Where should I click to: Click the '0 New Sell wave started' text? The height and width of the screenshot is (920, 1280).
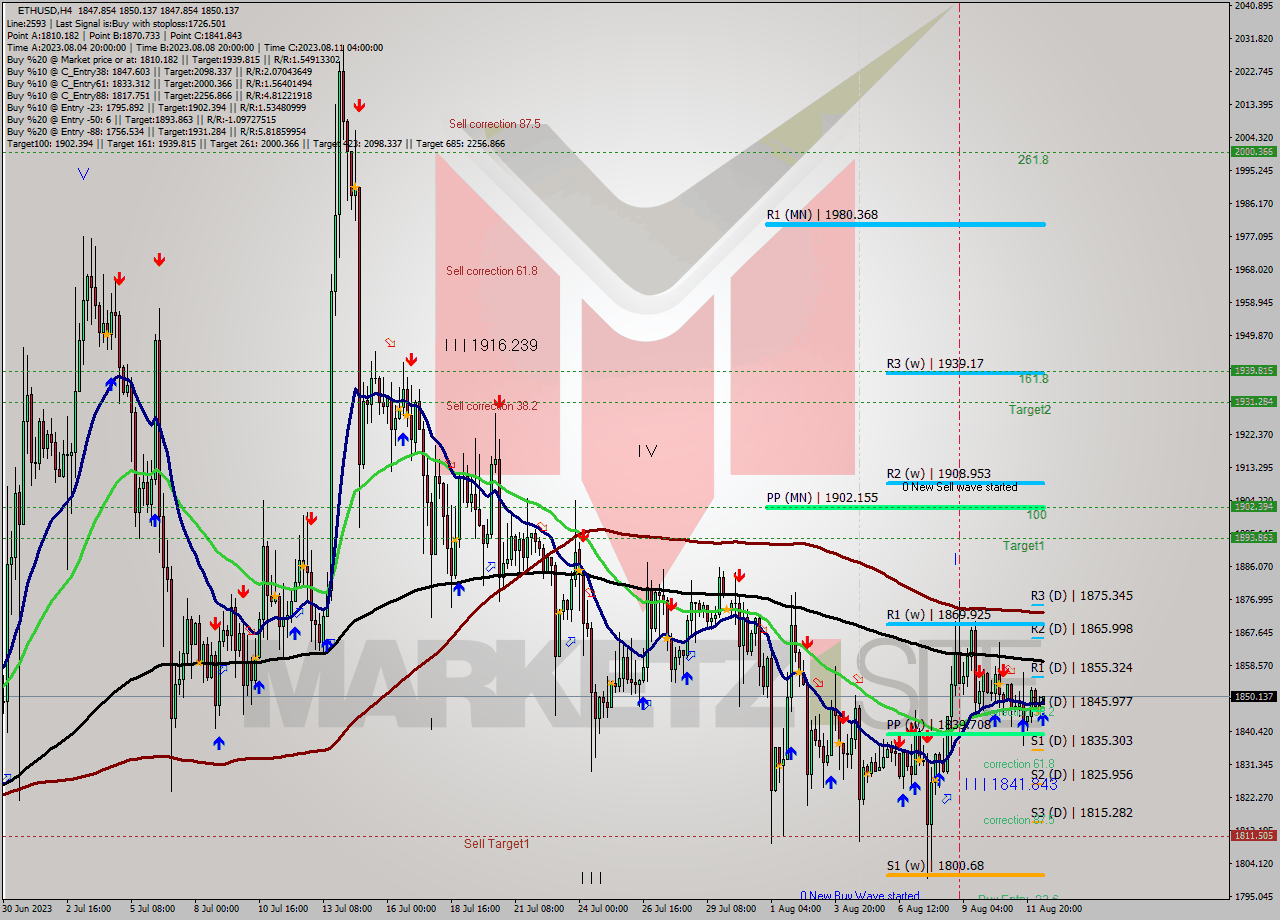click(959, 487)
